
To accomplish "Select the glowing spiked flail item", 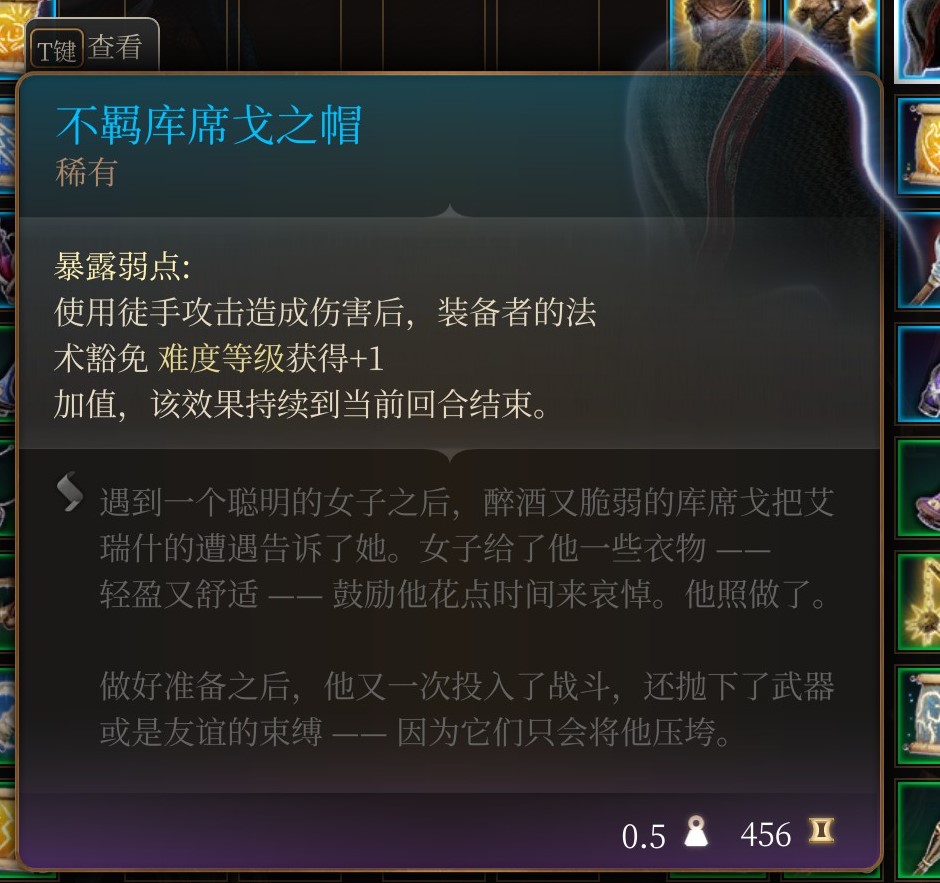I will [x=919, y=601].
